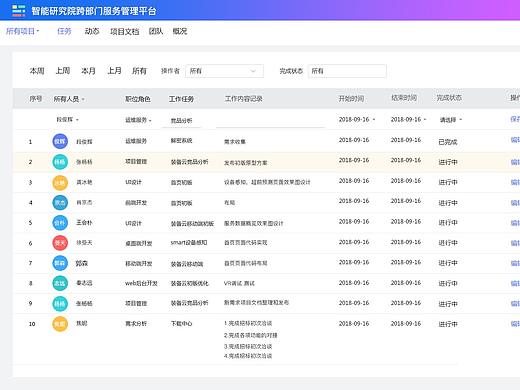Click the 已完成 status in row 1
This screenshot has width=520, height=390.
point(448,142)
